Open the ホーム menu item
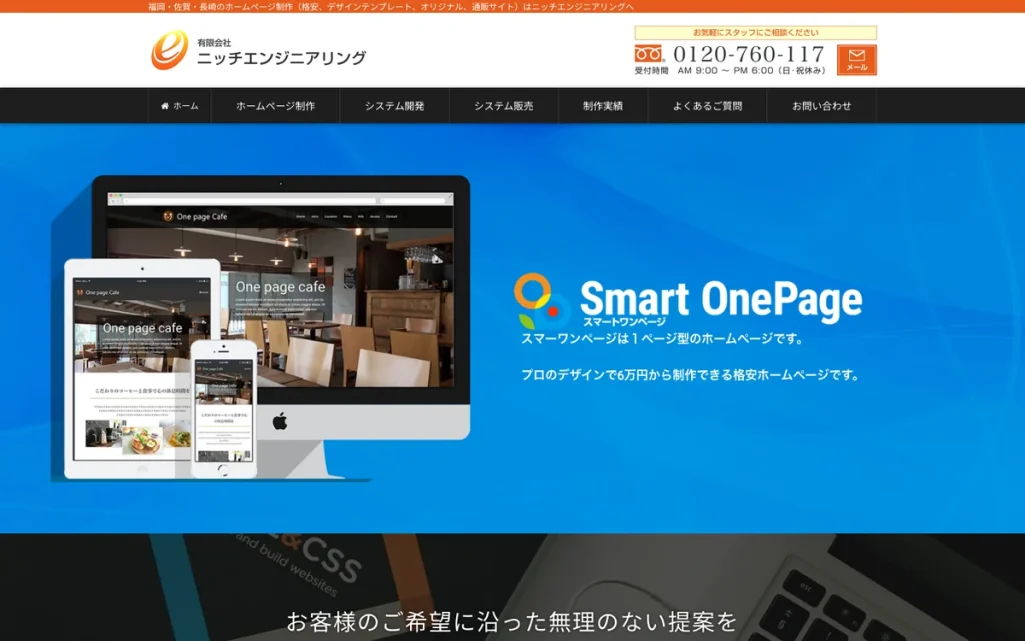 point(179,106)
